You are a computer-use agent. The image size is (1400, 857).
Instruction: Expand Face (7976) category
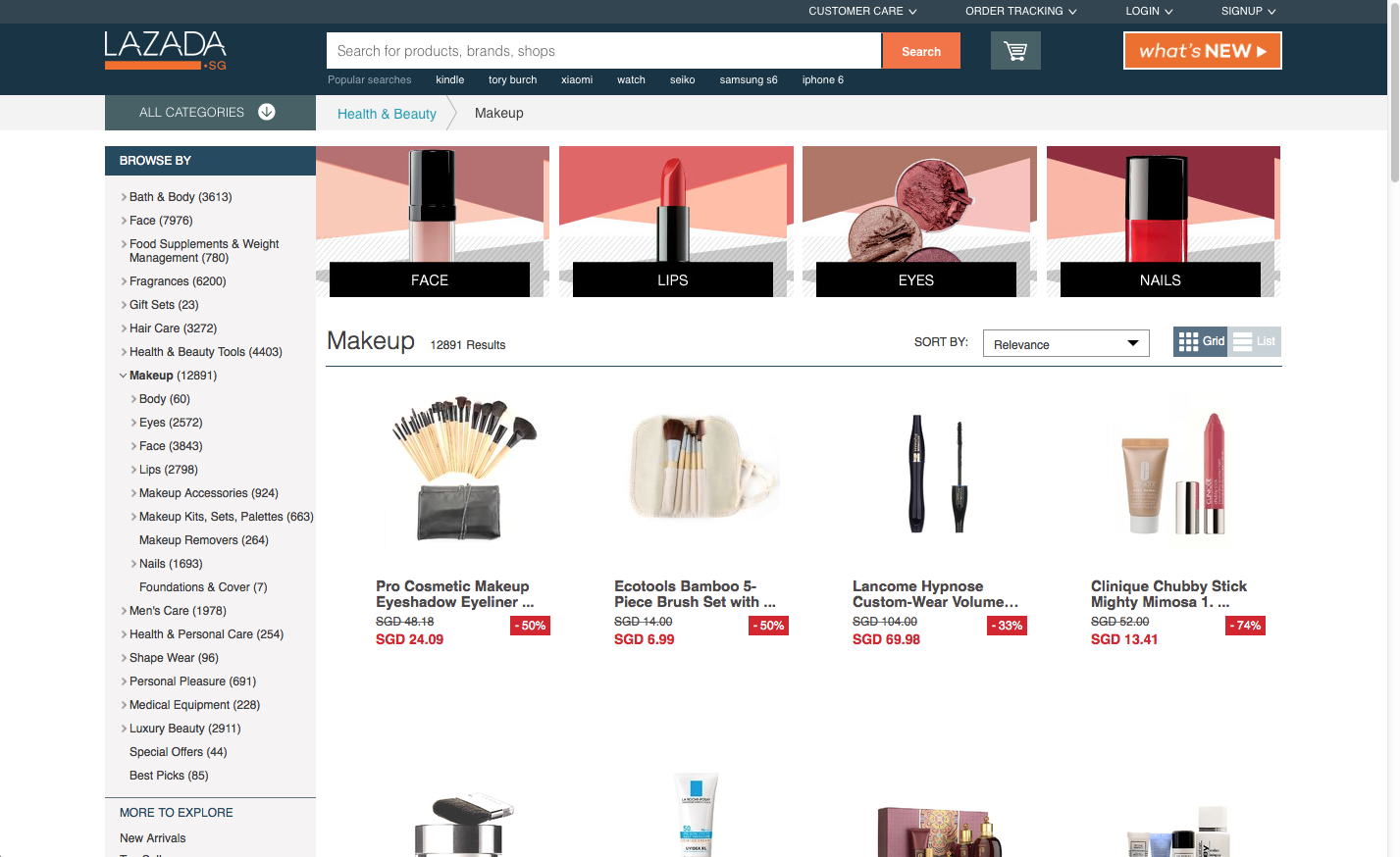point(161,221)
